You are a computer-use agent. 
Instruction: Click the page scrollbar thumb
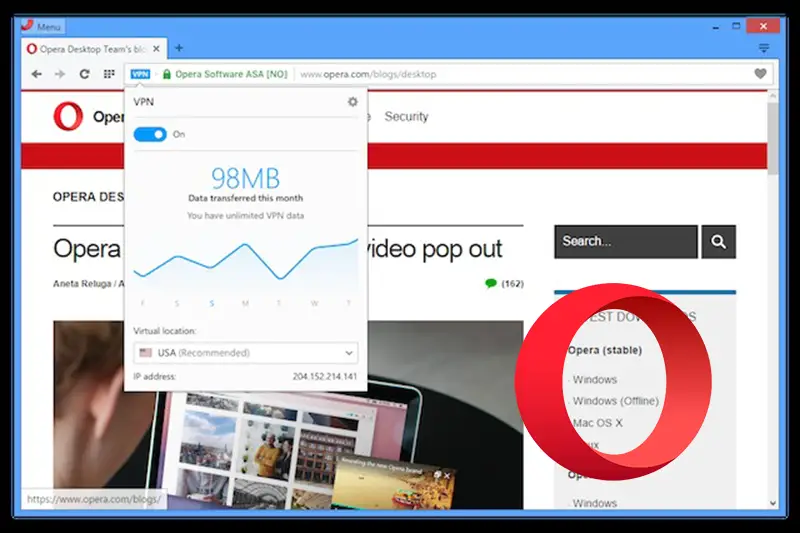point(773,138)
